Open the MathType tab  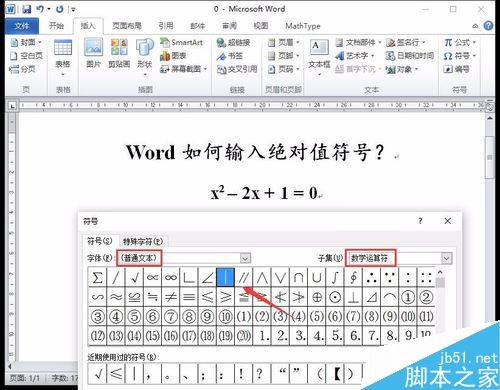pyautogui.click(x=303, y=26)
